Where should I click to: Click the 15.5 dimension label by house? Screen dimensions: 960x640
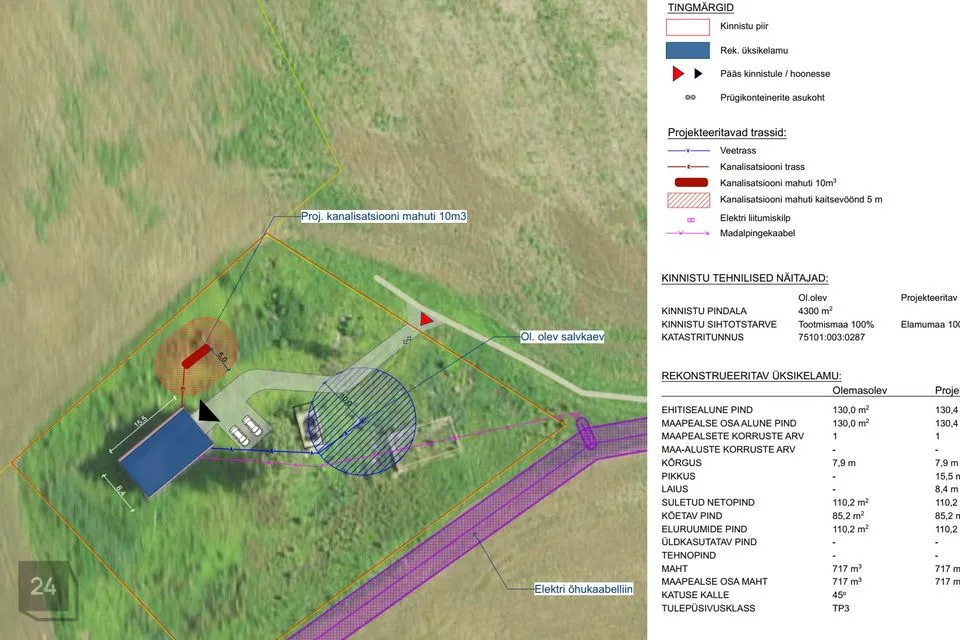141,421
